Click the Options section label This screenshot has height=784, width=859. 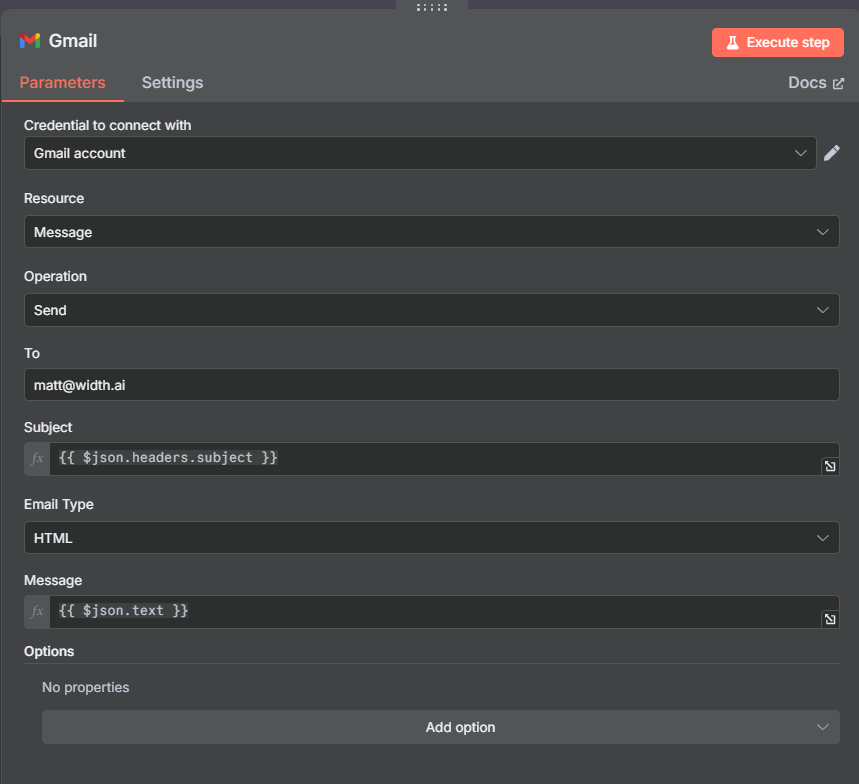(49, 651)
